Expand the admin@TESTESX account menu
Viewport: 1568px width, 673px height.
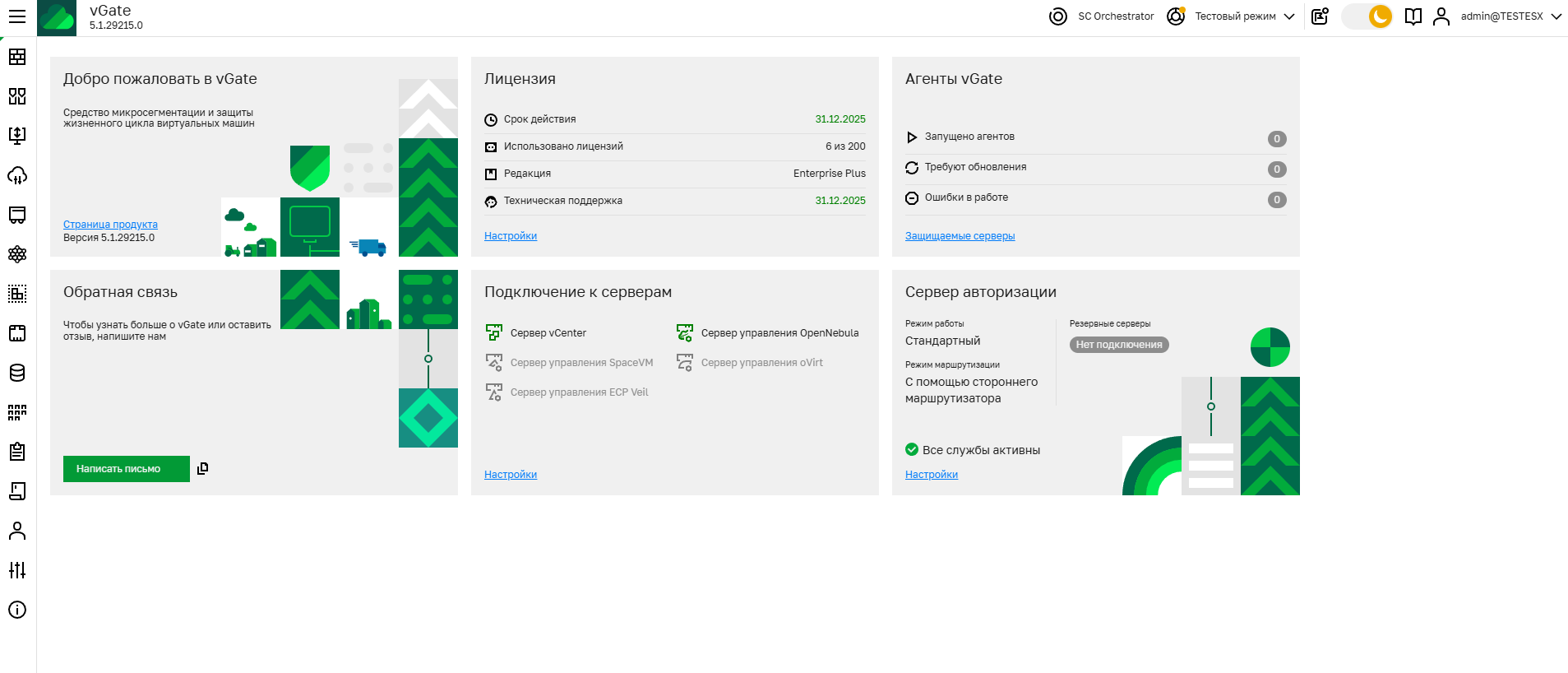[1510, 16]
